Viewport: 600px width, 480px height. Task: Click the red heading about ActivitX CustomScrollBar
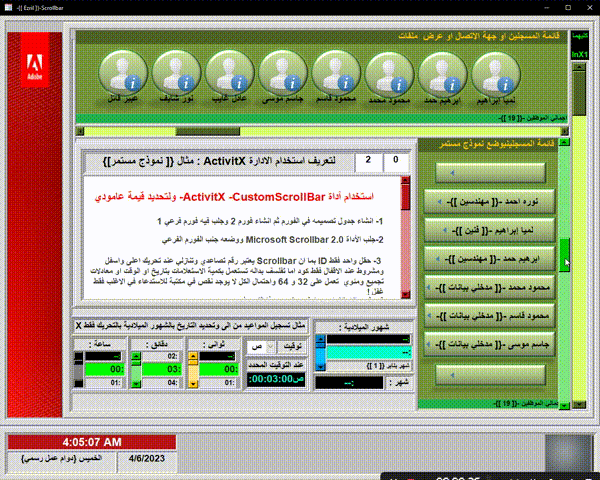click(234, 197)
